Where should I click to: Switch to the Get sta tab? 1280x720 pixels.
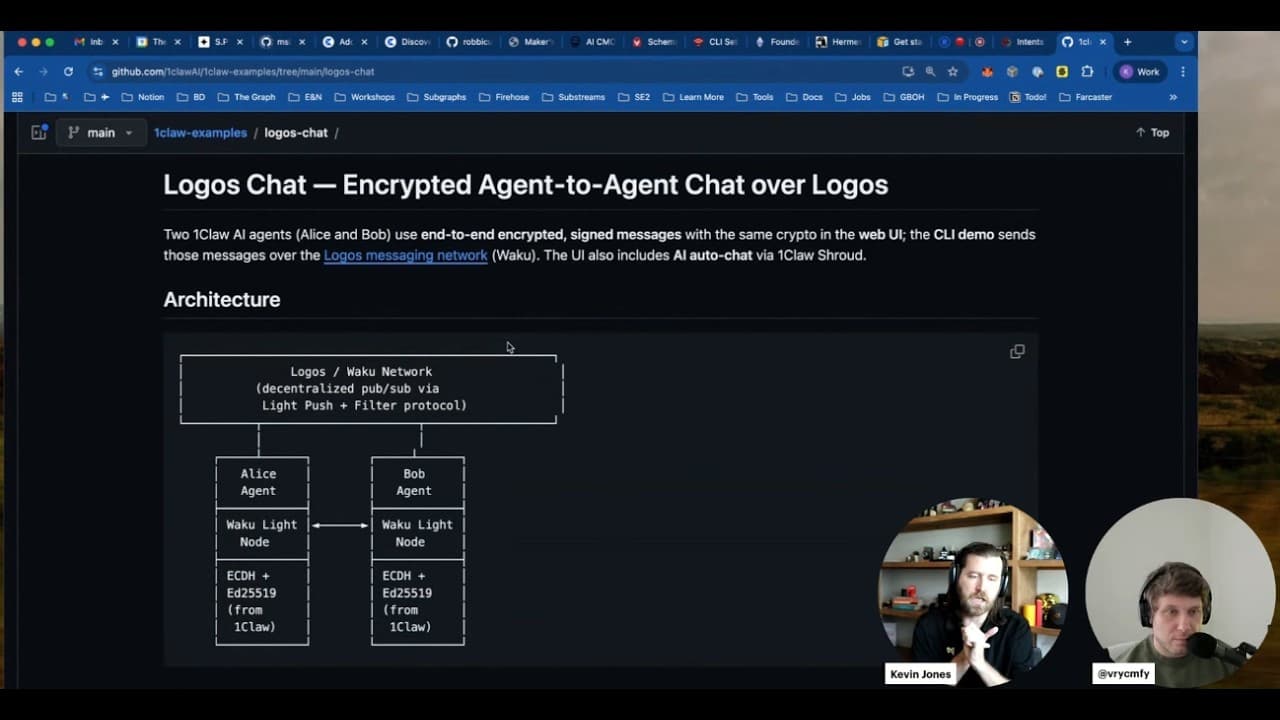point(900,42)
